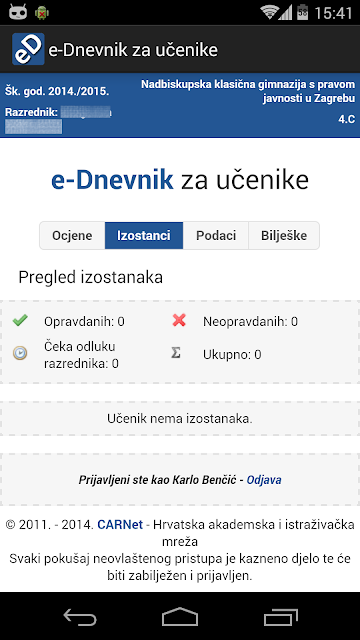The image size is (360, 640).
Task: Tap the eD app logo icon
Action: click(28, 49)
